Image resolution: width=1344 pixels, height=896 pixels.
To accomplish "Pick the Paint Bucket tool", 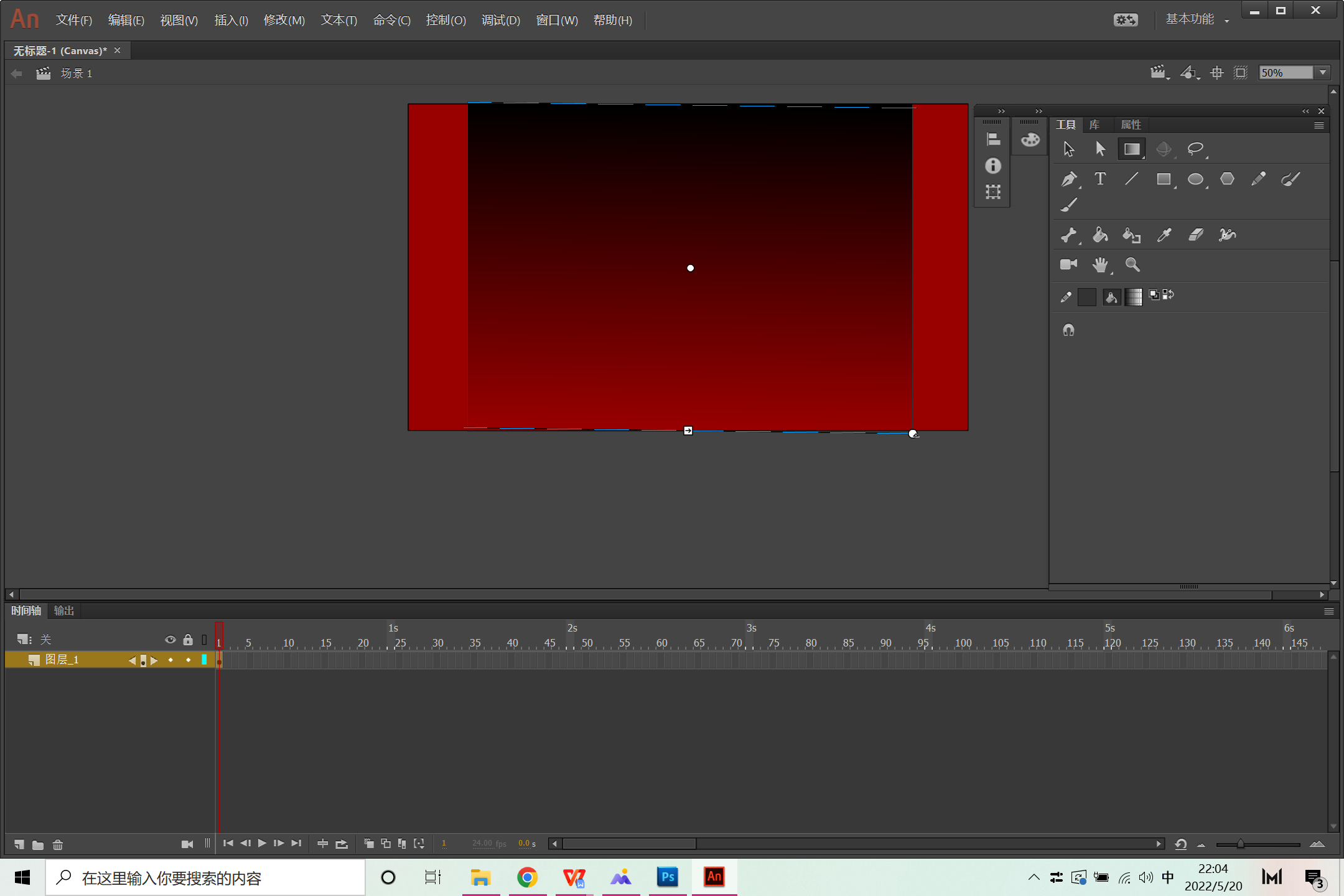I will (x=1100, y=235).
